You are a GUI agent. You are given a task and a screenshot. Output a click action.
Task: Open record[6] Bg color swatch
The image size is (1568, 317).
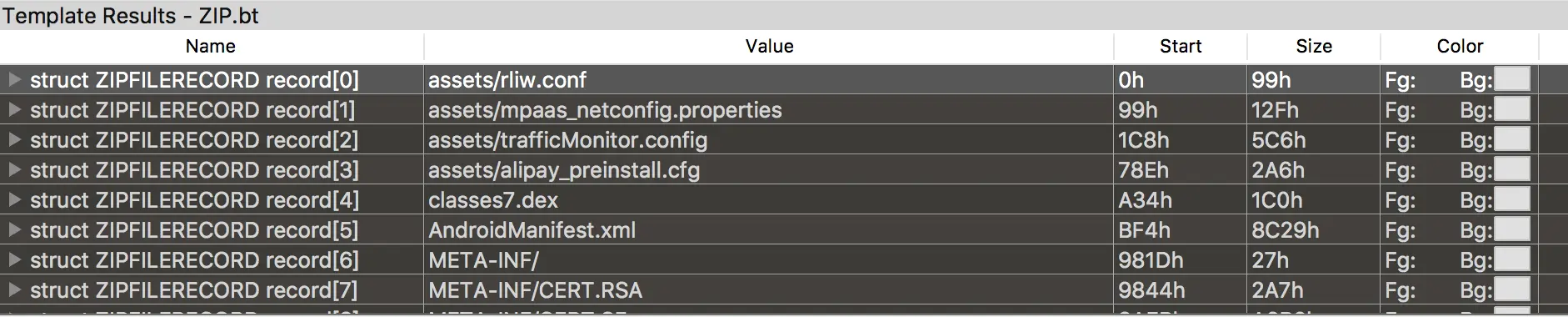1512,259
